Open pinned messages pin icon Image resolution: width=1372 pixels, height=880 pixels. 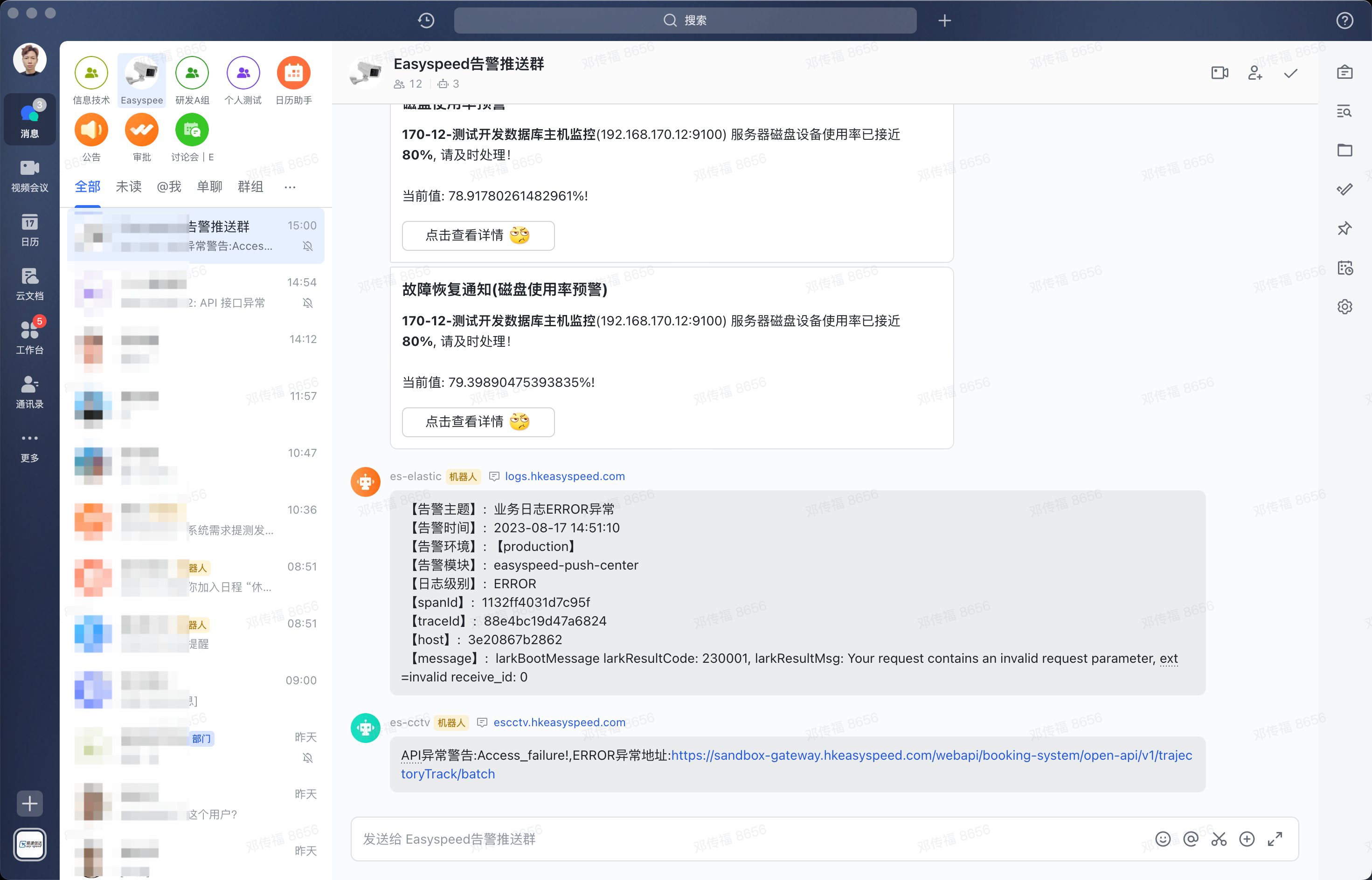pos(1344,228)
